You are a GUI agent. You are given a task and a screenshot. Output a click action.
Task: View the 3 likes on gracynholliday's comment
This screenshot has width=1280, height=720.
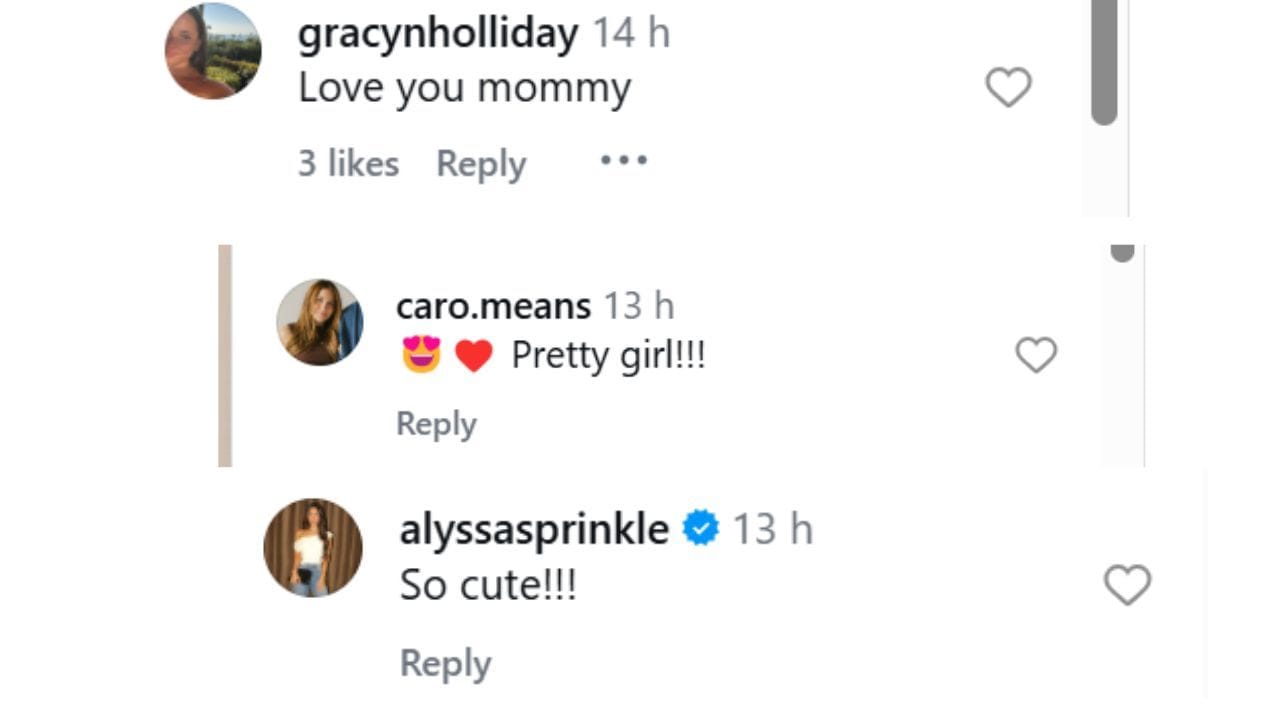point(348,164)
